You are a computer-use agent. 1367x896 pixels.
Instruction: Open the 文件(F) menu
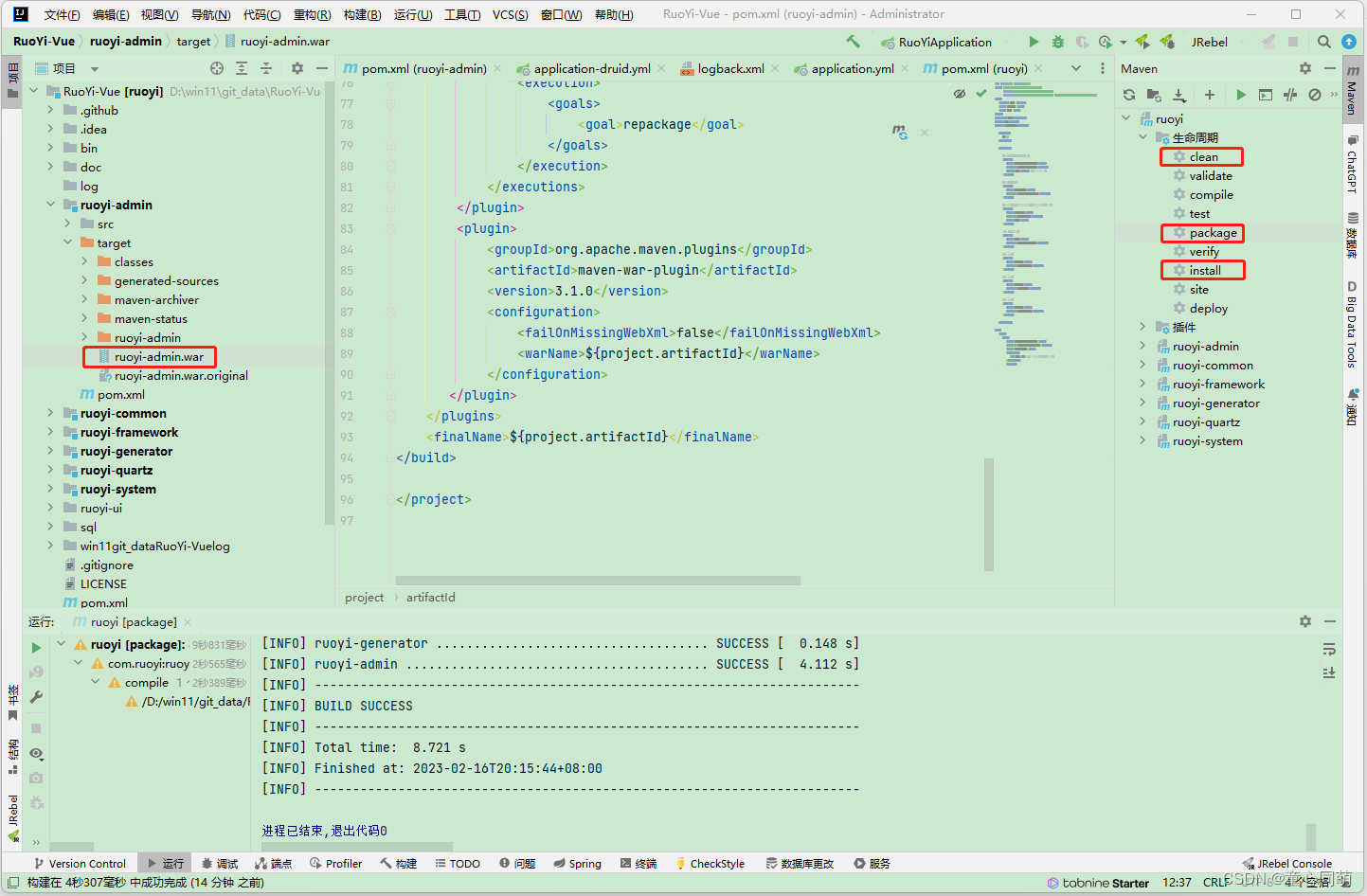coord(62,14)
